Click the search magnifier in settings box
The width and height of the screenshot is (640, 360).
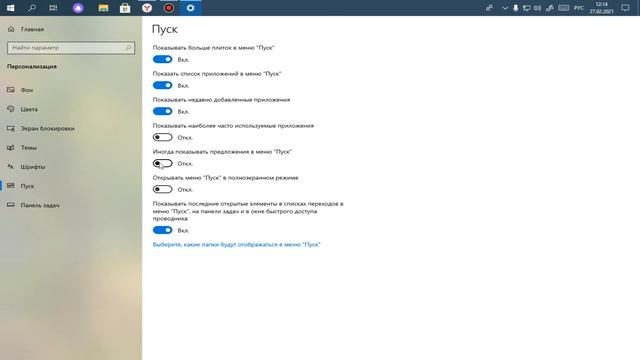pos(129,48)
